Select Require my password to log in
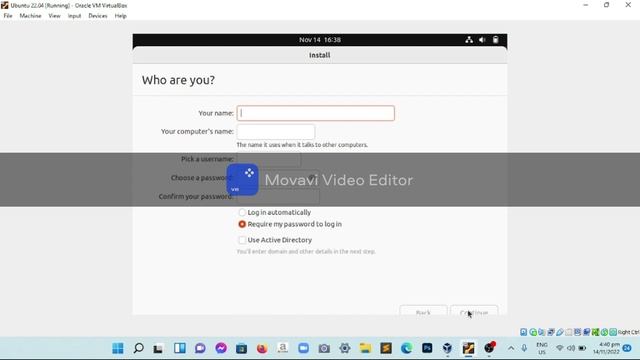The height and width of the screenshot is (360, 640). (242, 224)
